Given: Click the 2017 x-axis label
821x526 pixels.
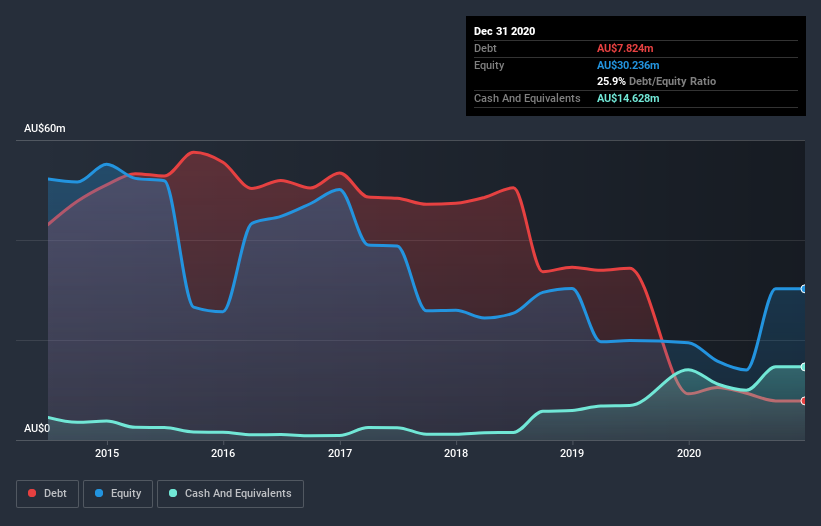Looking at the screenshot, I should (340, 453).
